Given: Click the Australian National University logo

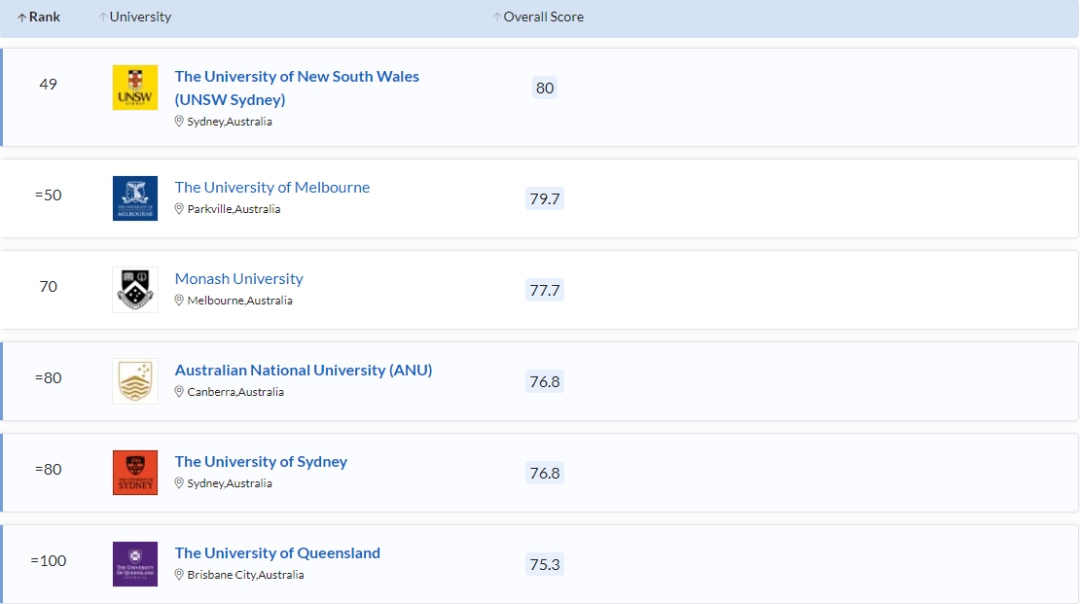Looking at the screenshot, I should 135,381.
